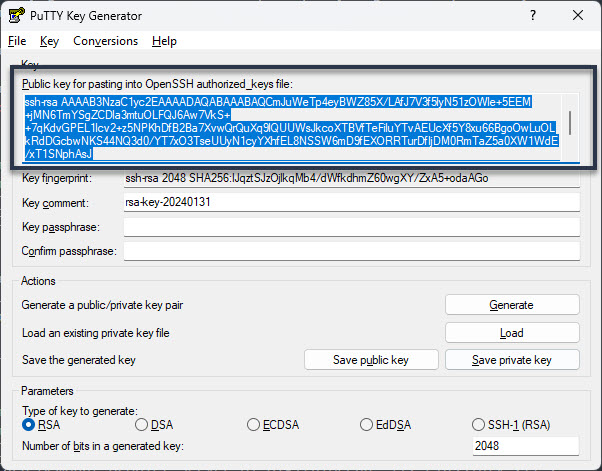Open the File menu

click(x=17, y=41)
